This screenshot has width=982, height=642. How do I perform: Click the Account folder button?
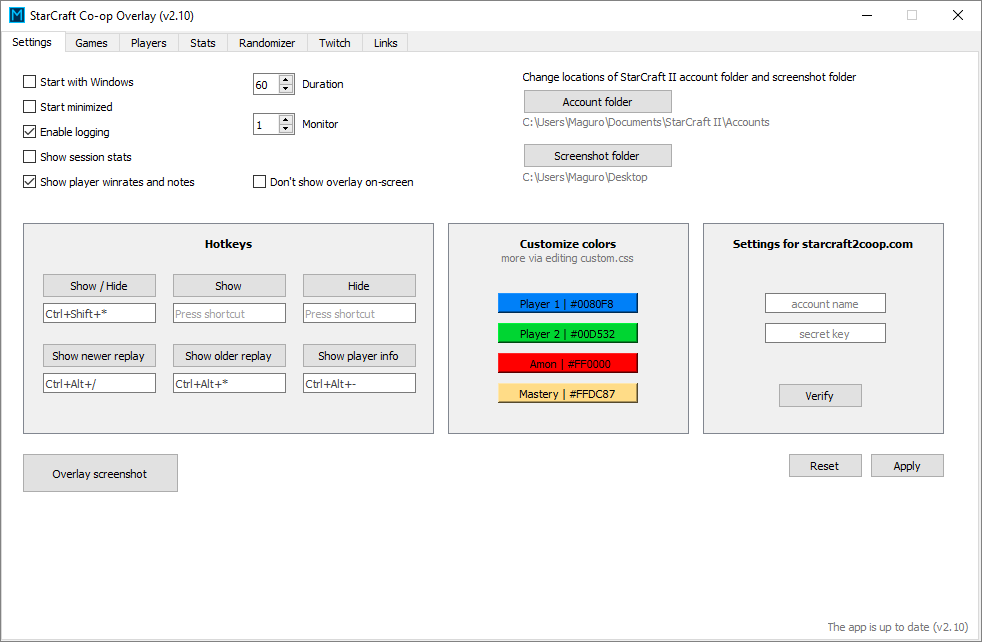tap(597, 101)
